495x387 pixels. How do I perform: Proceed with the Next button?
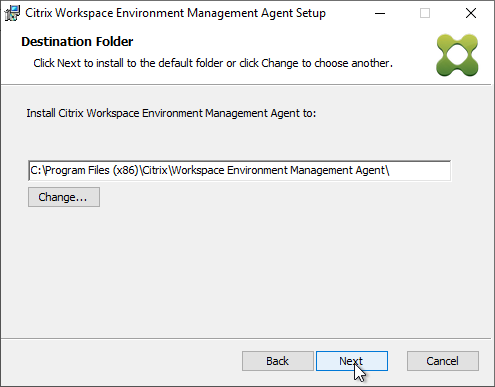tap(352, 361)
